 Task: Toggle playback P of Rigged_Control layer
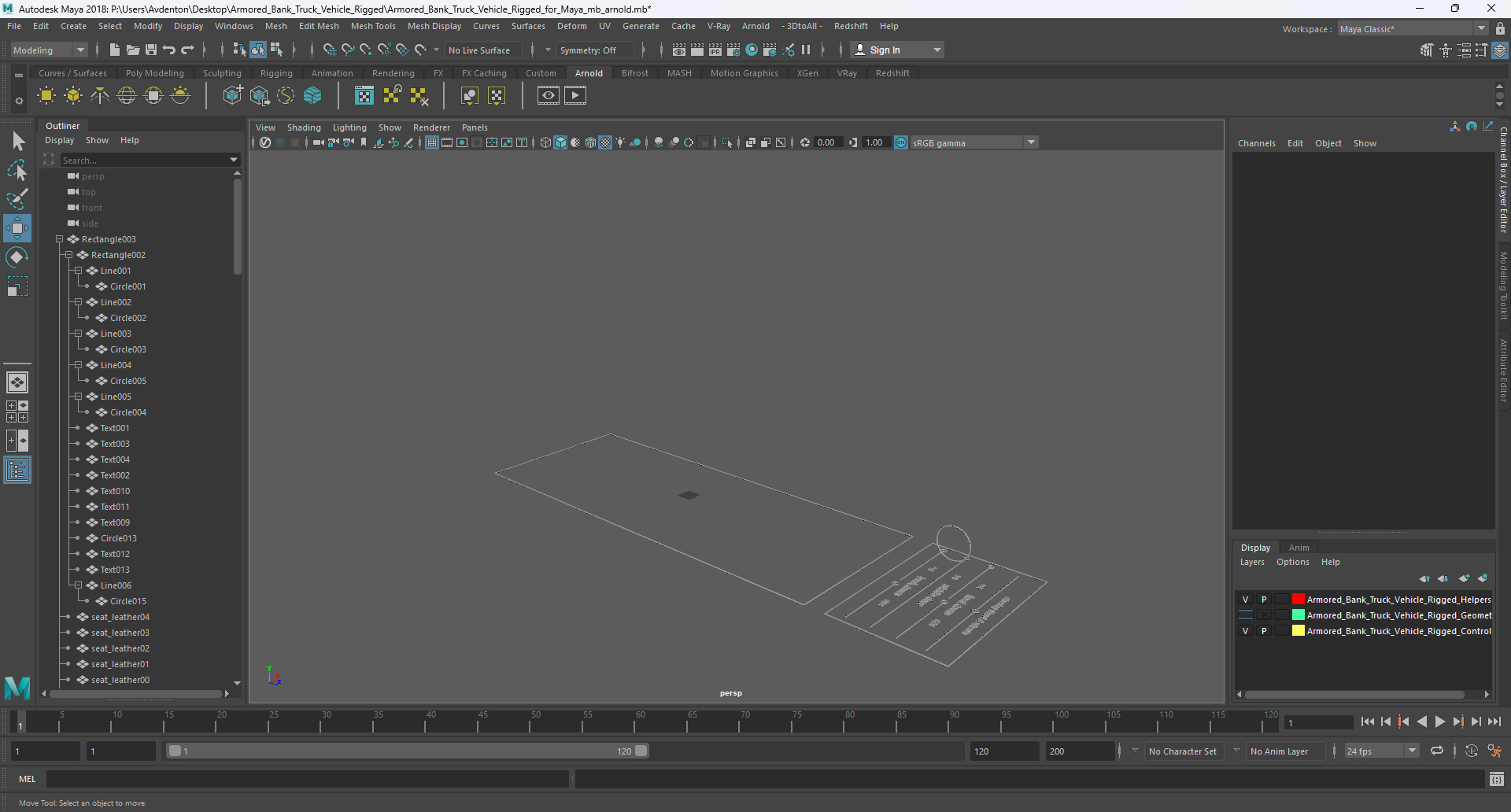tap(1264, 631)
